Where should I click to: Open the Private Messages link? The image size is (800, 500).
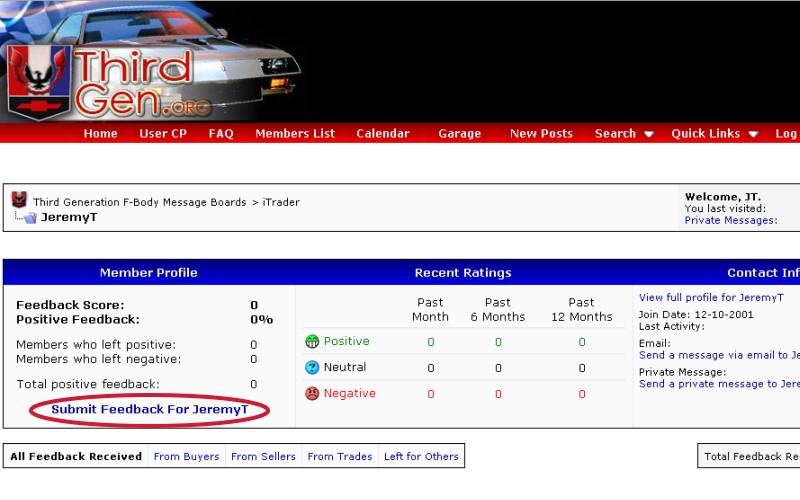[730, 220]
